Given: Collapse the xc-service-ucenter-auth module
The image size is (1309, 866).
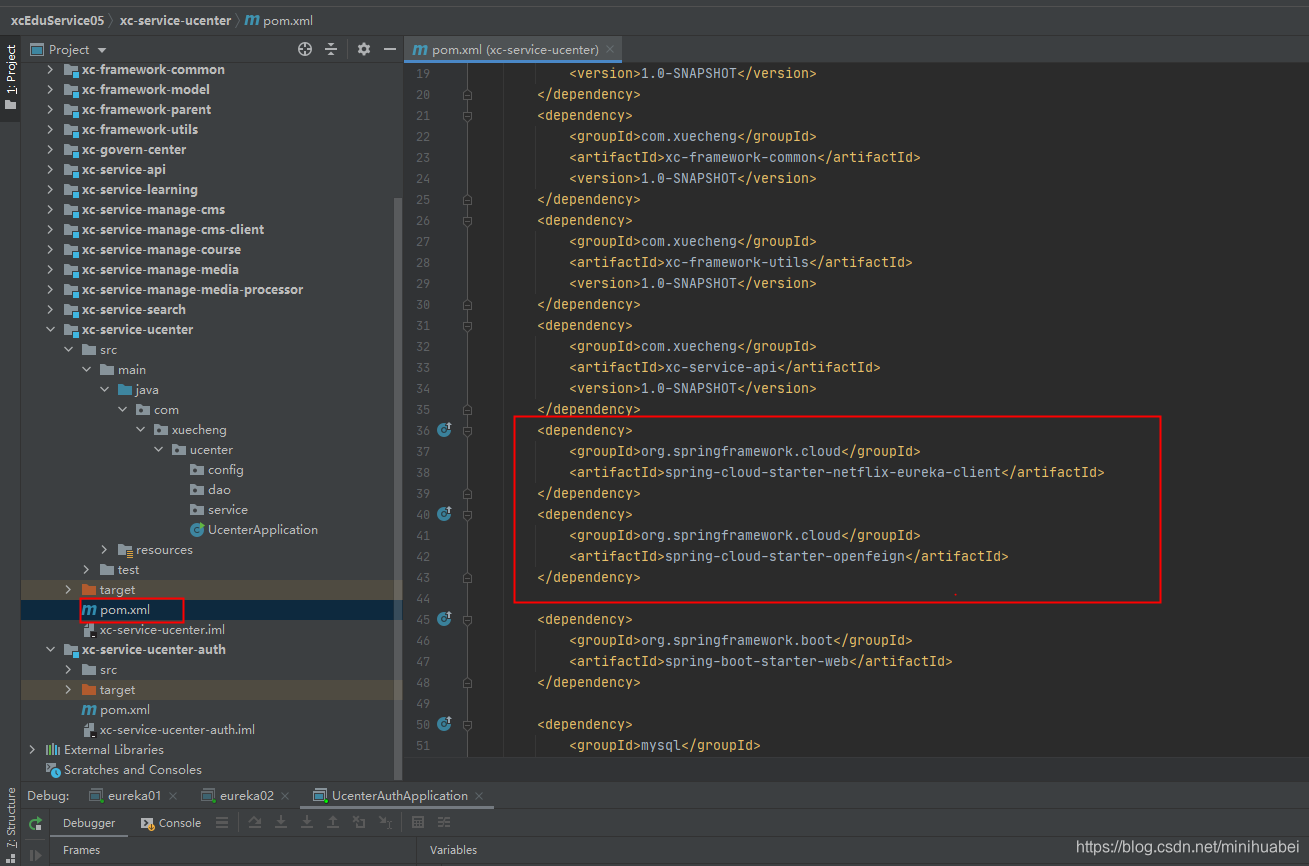Looking at the screenshot, I should (x=51, y=649).
